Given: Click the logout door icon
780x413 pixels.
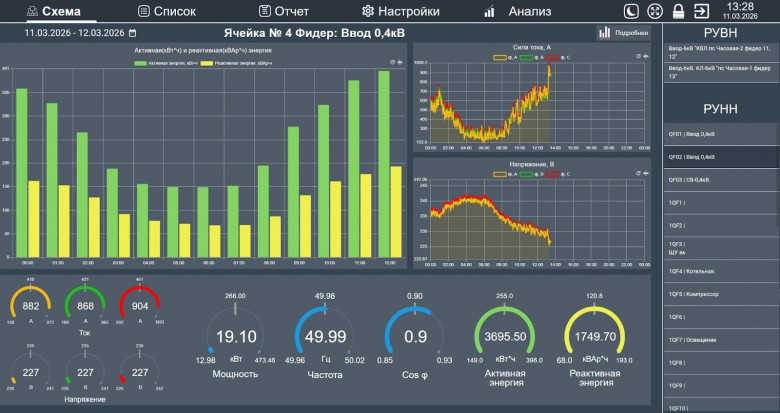Looking at the screenshot, I should point(702,12).
